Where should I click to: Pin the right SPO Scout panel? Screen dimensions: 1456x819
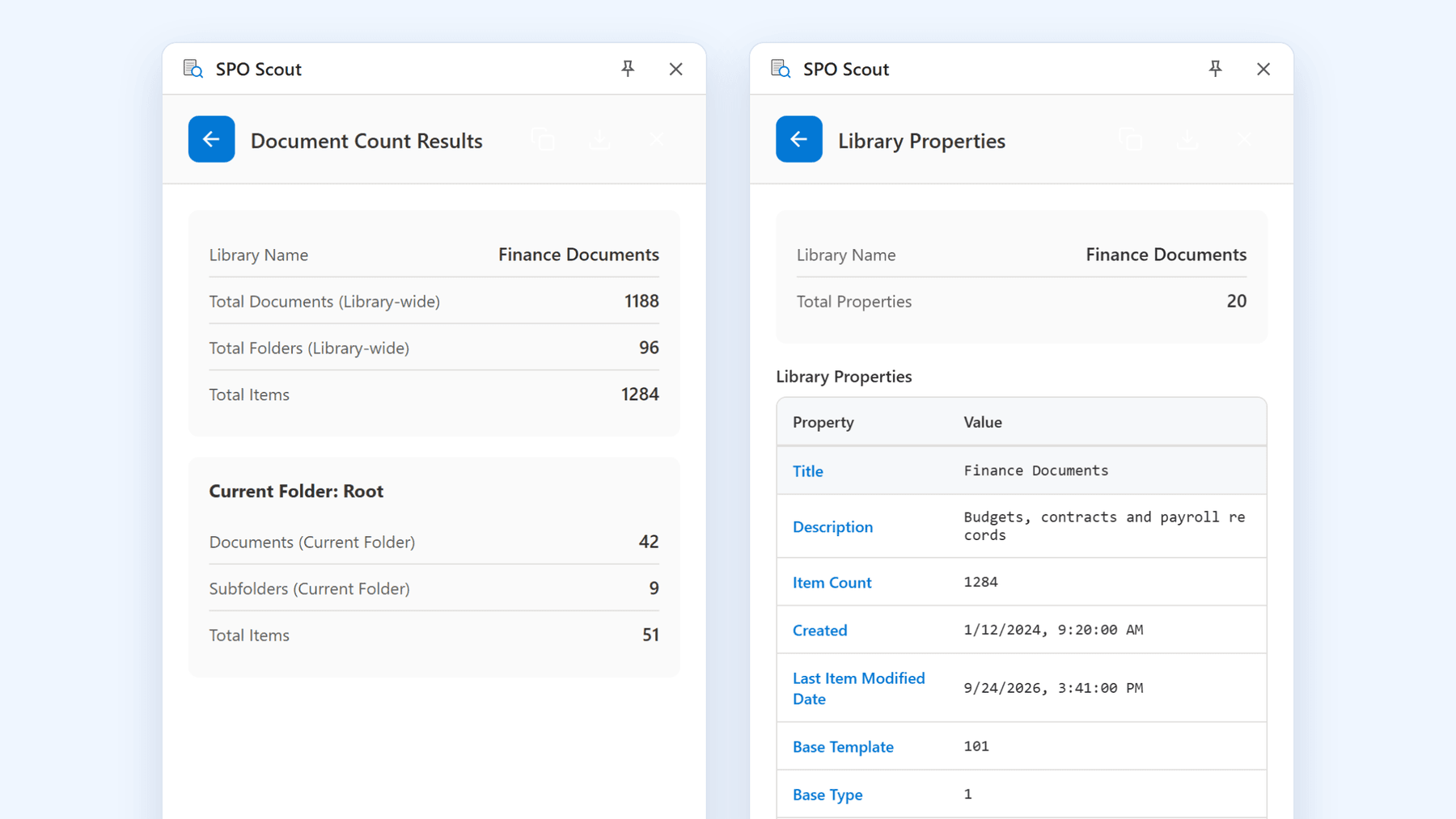pyautogui.click(x=1215, y=69)
